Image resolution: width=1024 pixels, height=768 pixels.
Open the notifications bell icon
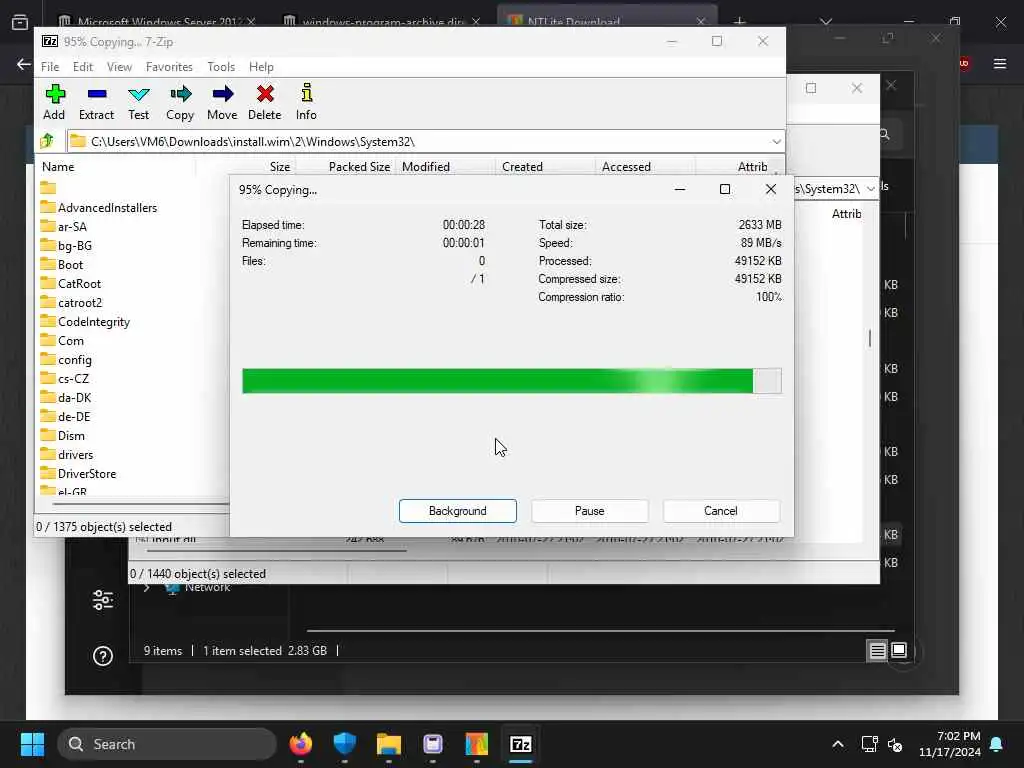[x=997, y=744]
